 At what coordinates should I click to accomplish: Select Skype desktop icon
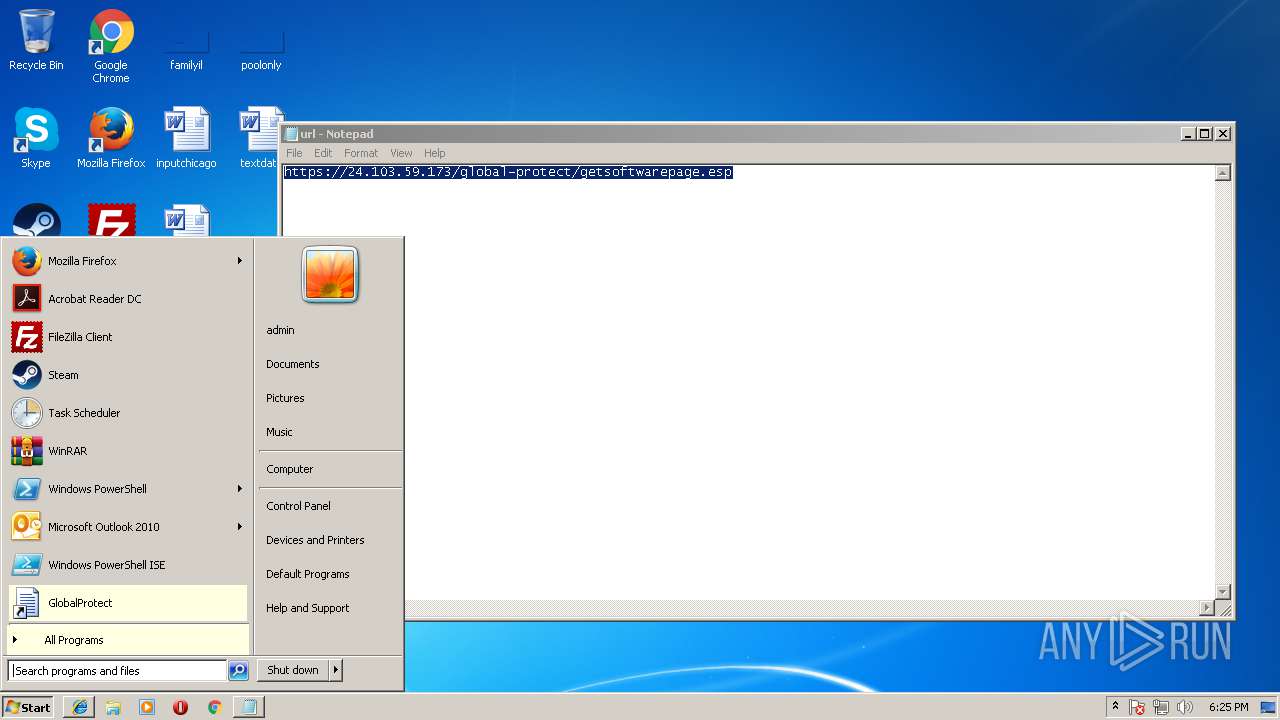[x=36, y=138]
